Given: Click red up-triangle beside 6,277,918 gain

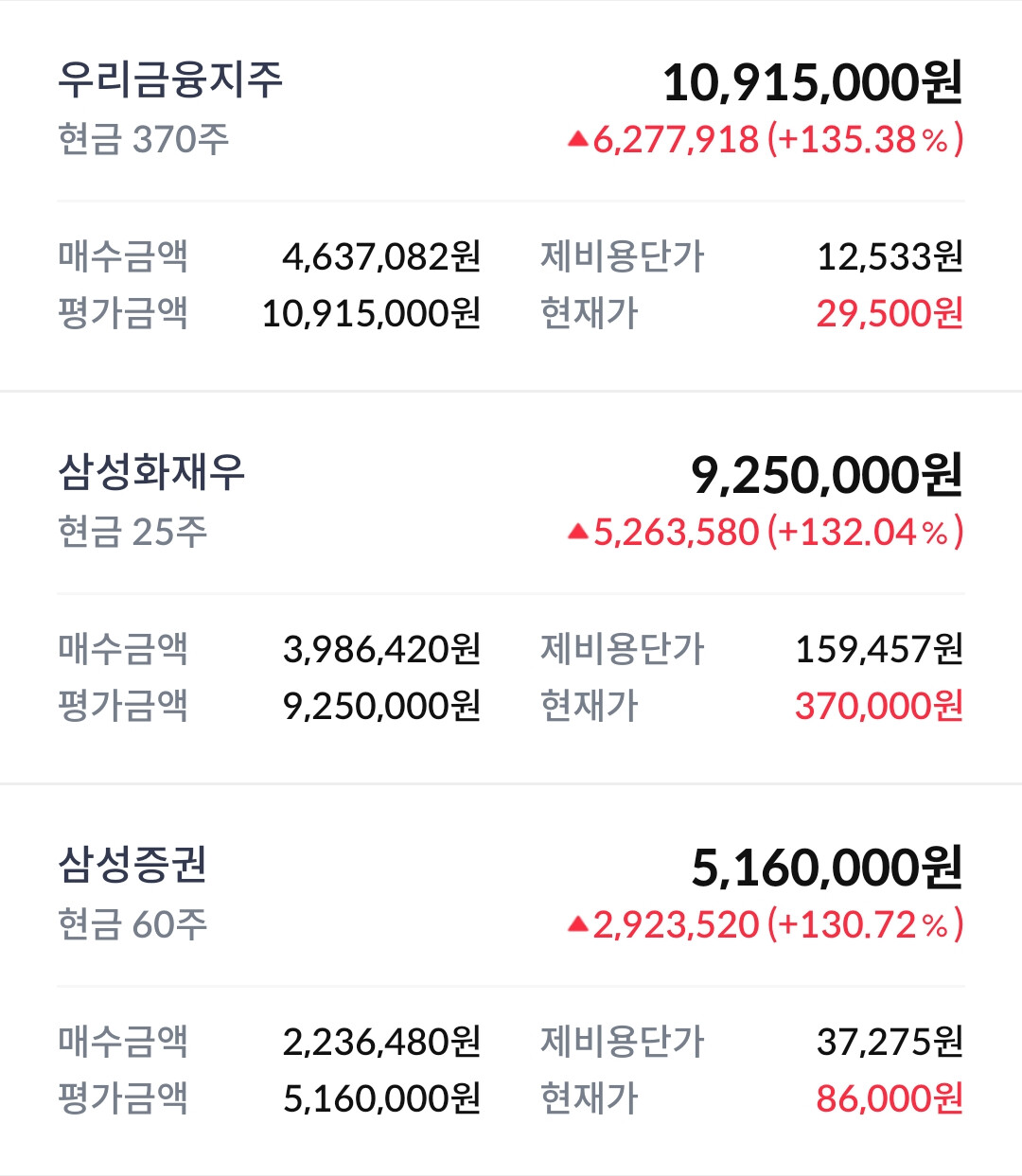Looking at the screenshot, I should (x=578, y=140).
